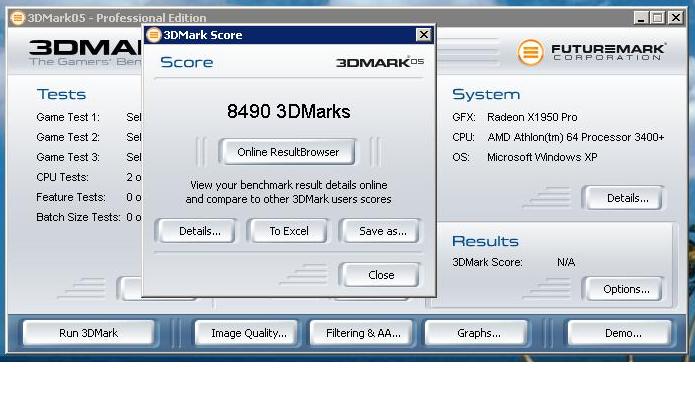
Task: Click the 3DMark Score dialog title icon
Action: coord(153,35)
